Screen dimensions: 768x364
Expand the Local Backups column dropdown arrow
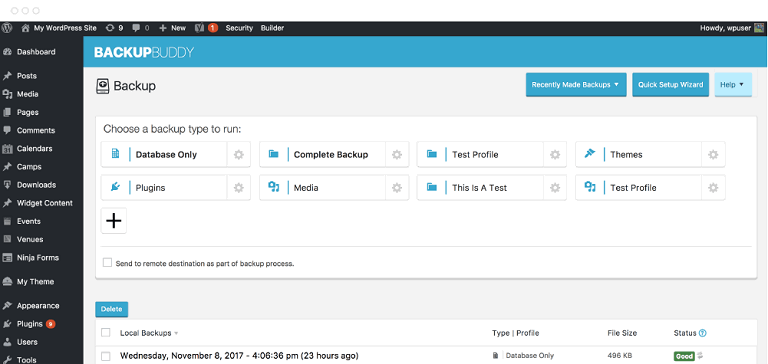176,333
